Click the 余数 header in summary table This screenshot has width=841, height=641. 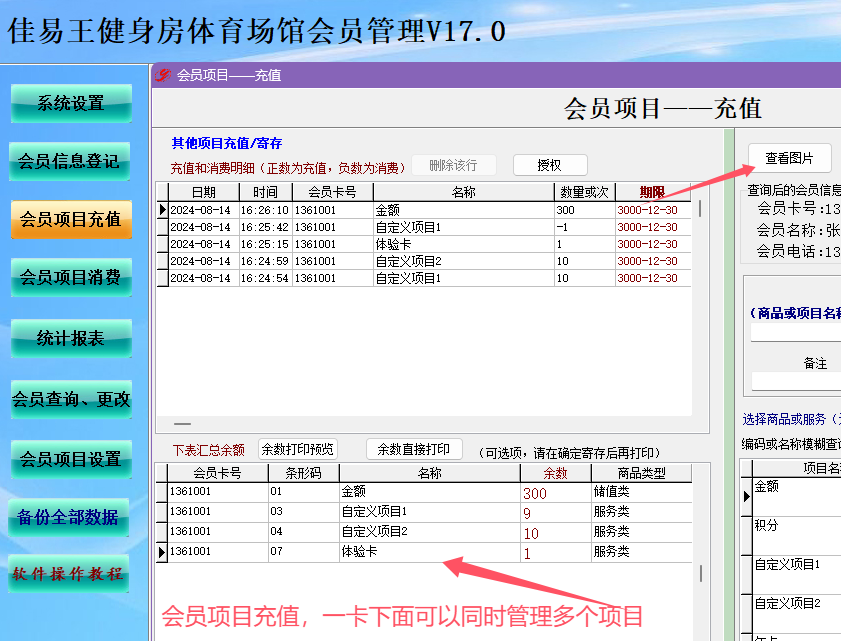[x=555, y=473]
